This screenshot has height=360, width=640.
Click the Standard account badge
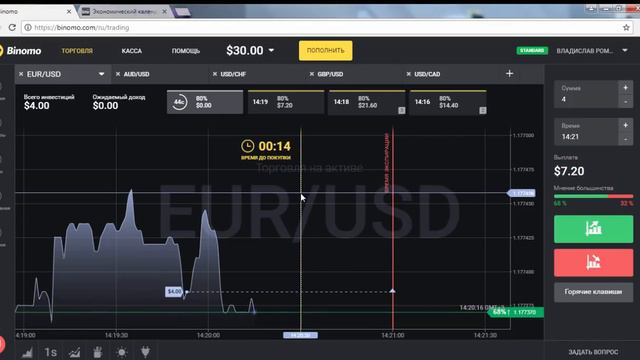(x=532, y=51)
